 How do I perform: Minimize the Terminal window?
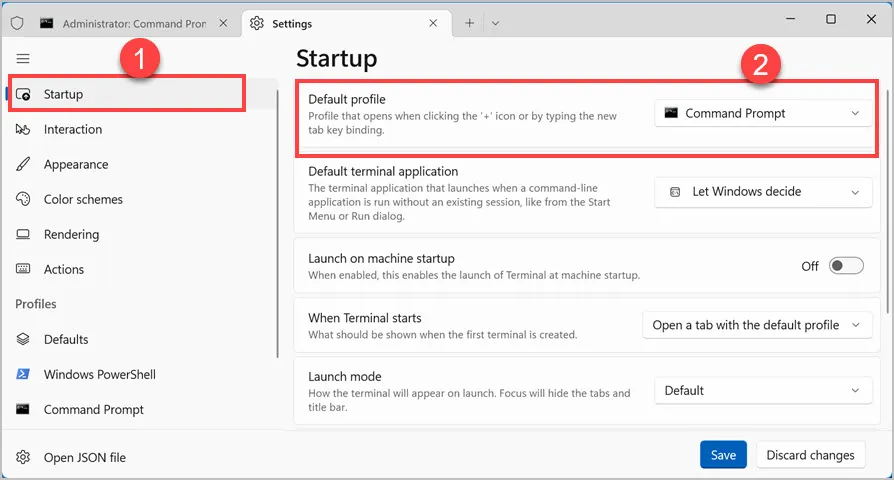pos(790,19)
